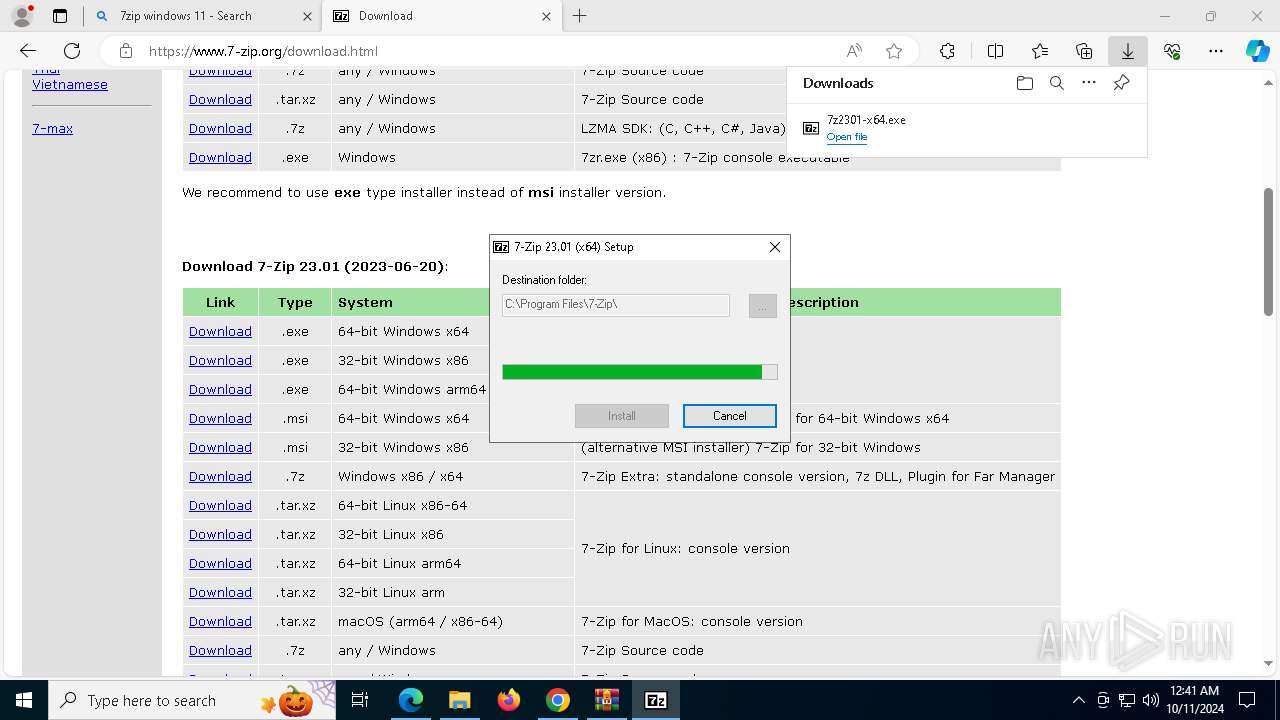Open a new browser tab

point(580,16)
